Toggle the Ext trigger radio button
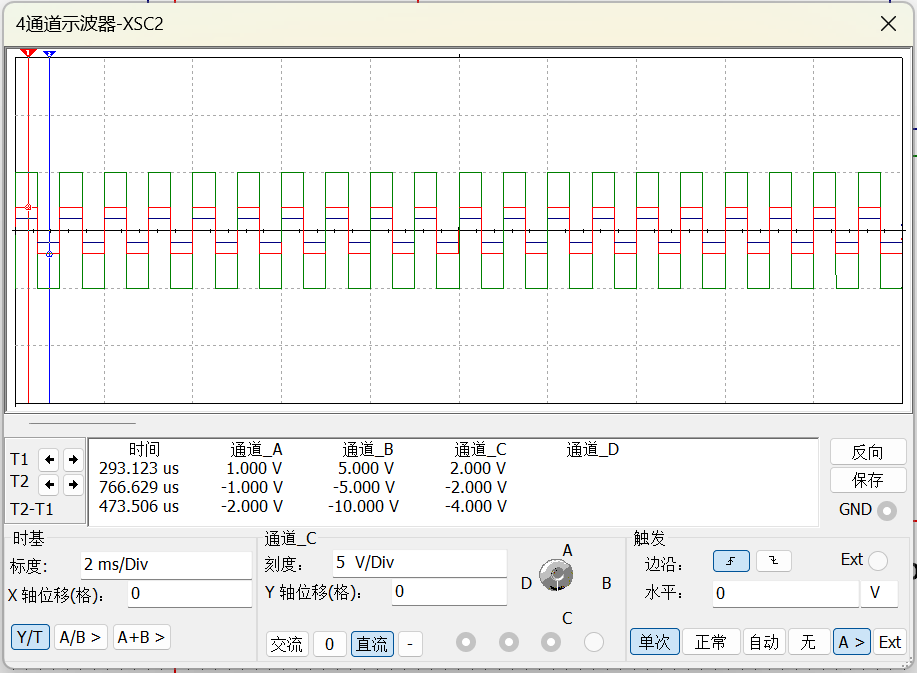Screen dimensions: 917x673 click(x=878, y=561)
